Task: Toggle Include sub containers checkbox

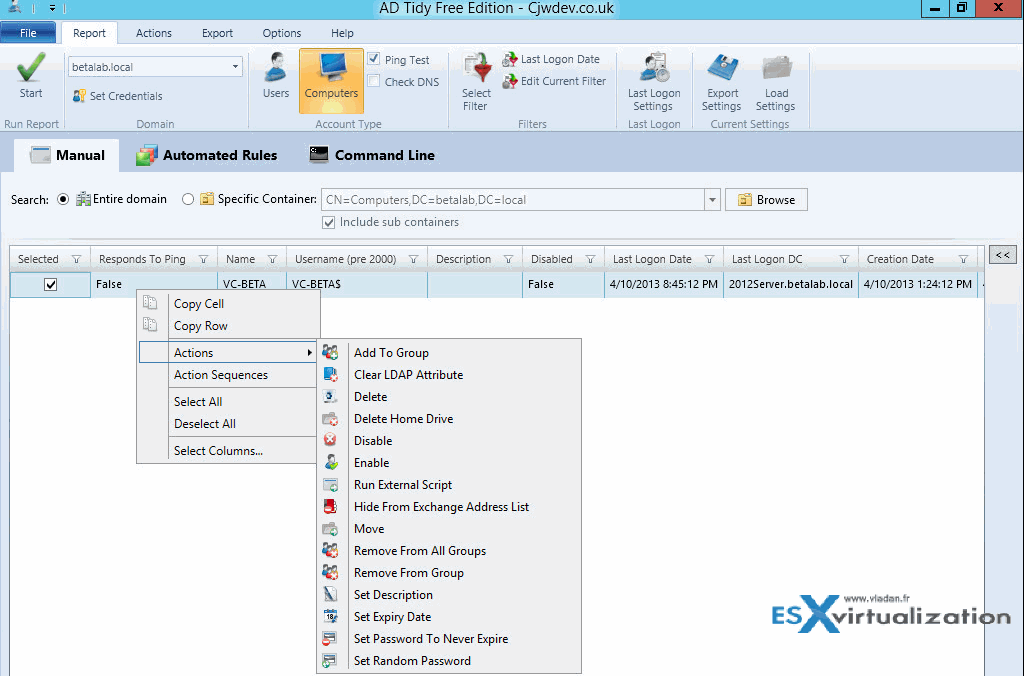Action: pyautogui.click(x=328, y=222)
